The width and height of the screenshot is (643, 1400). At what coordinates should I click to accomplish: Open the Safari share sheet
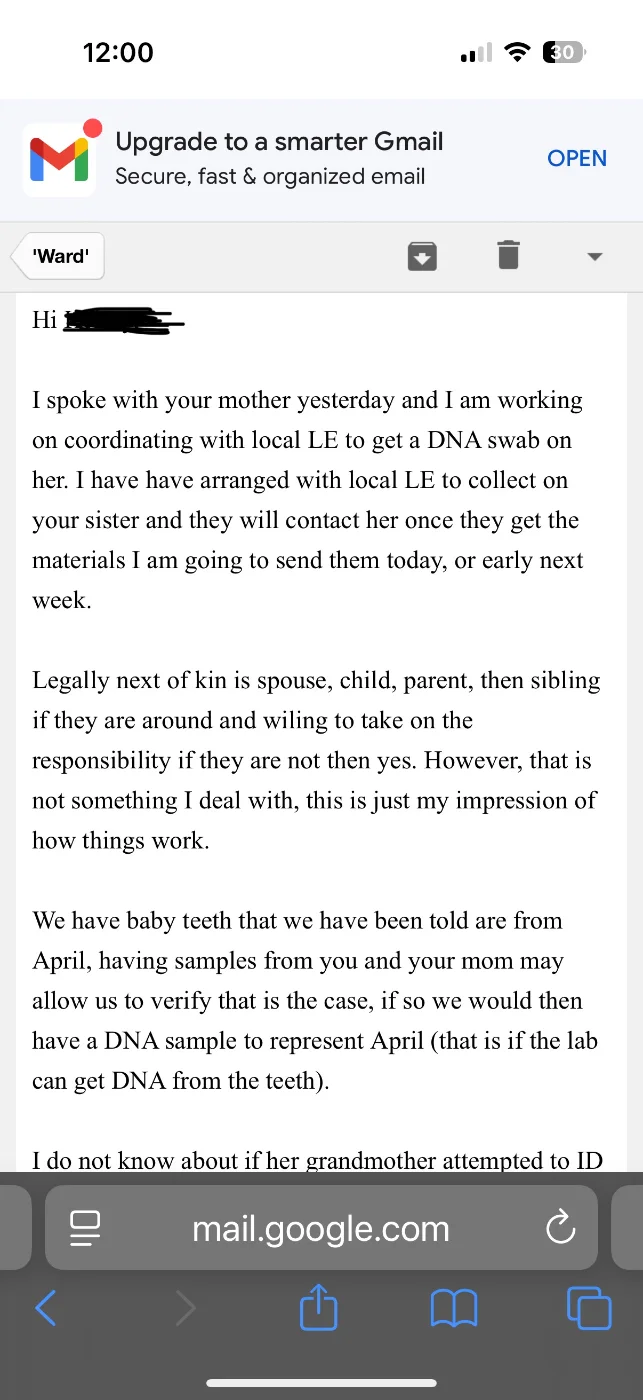click(x=320, y=1308)
